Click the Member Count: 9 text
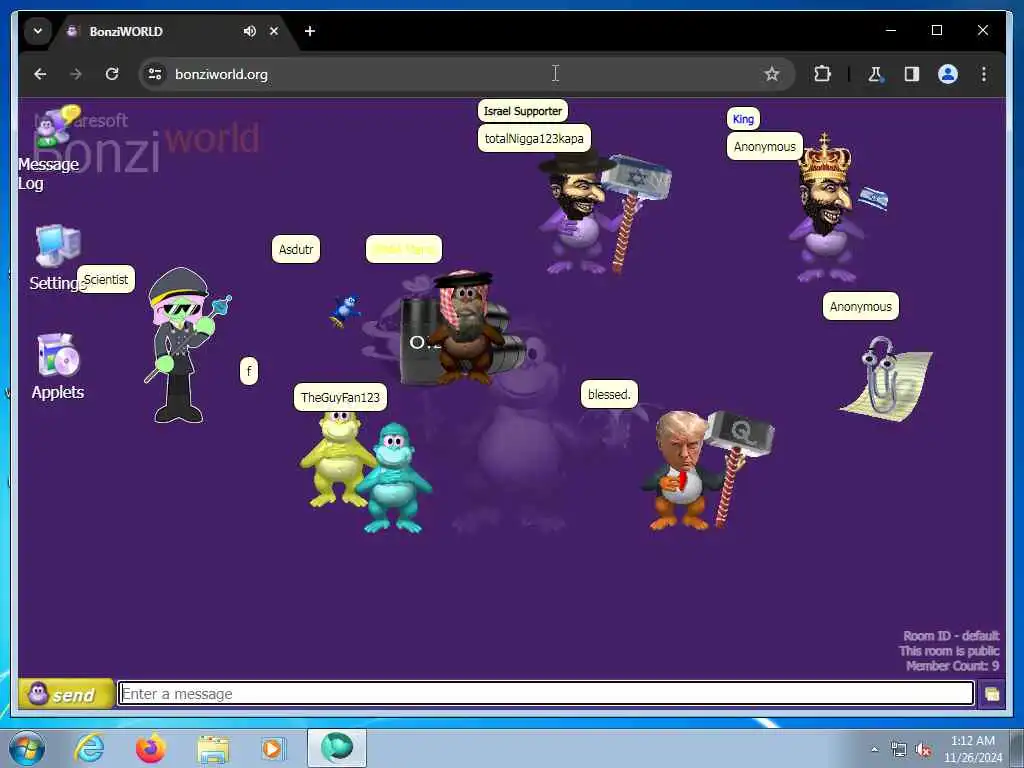 [x=952, y=665]
